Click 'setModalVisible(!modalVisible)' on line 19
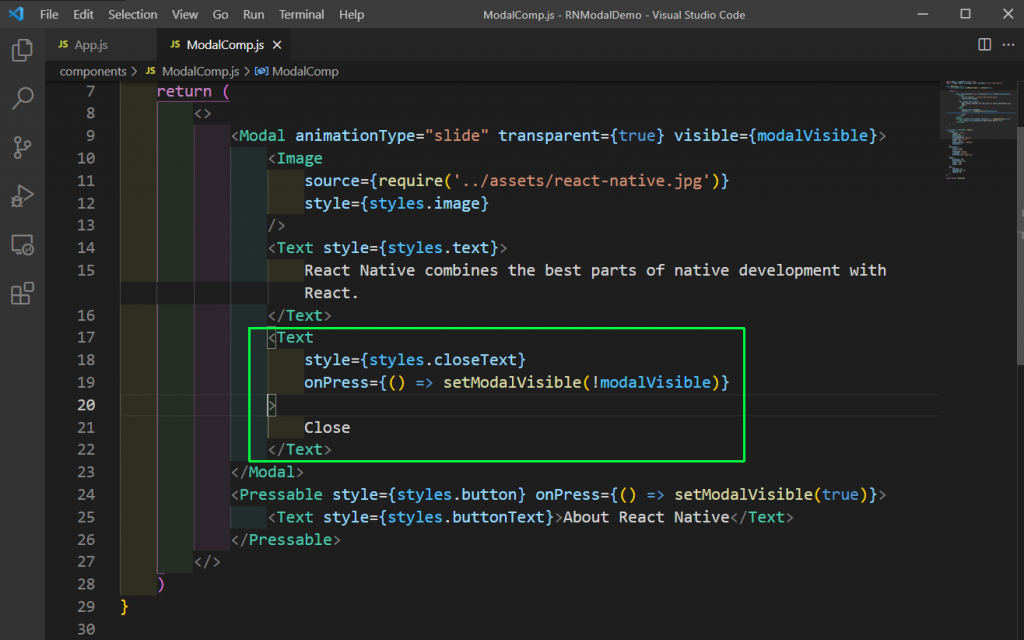Image resolution: width=1024 pixels, height=640 pixels. tap(582, 383)
